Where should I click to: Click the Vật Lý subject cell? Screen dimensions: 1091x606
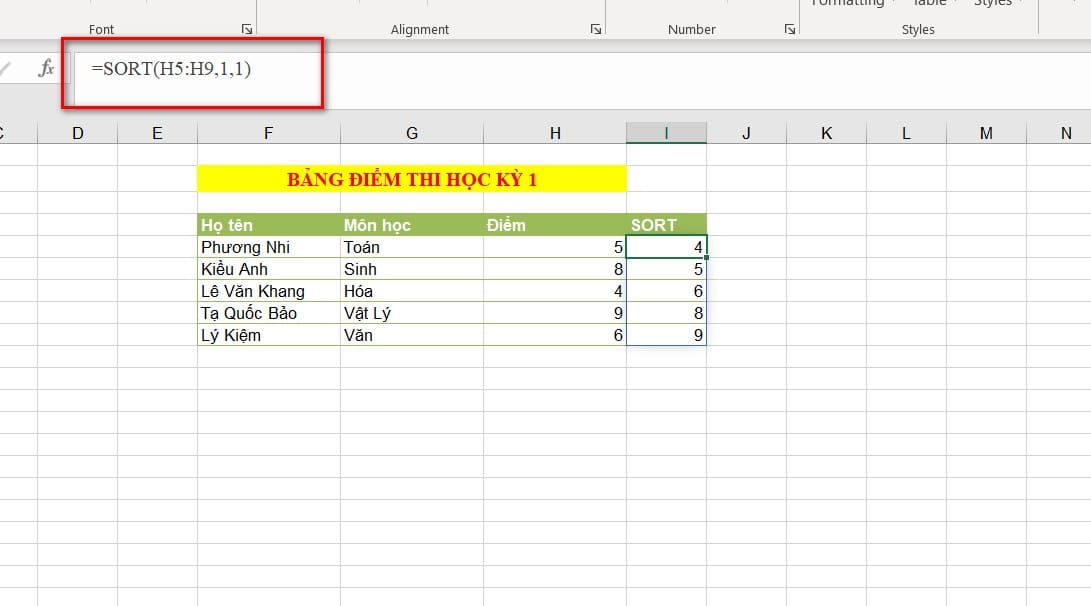point(411,313)
